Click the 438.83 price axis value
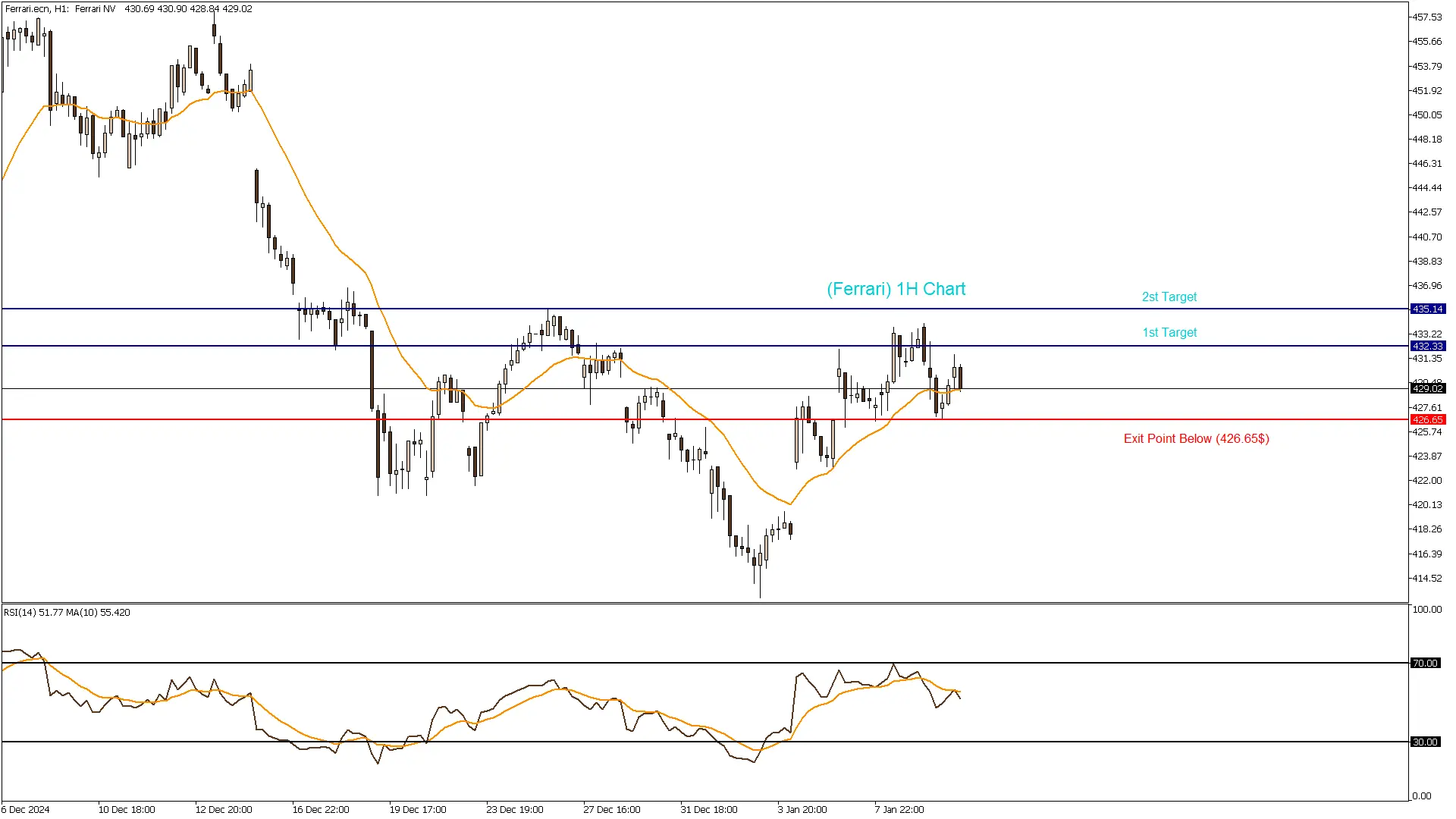 (1426, 262)
